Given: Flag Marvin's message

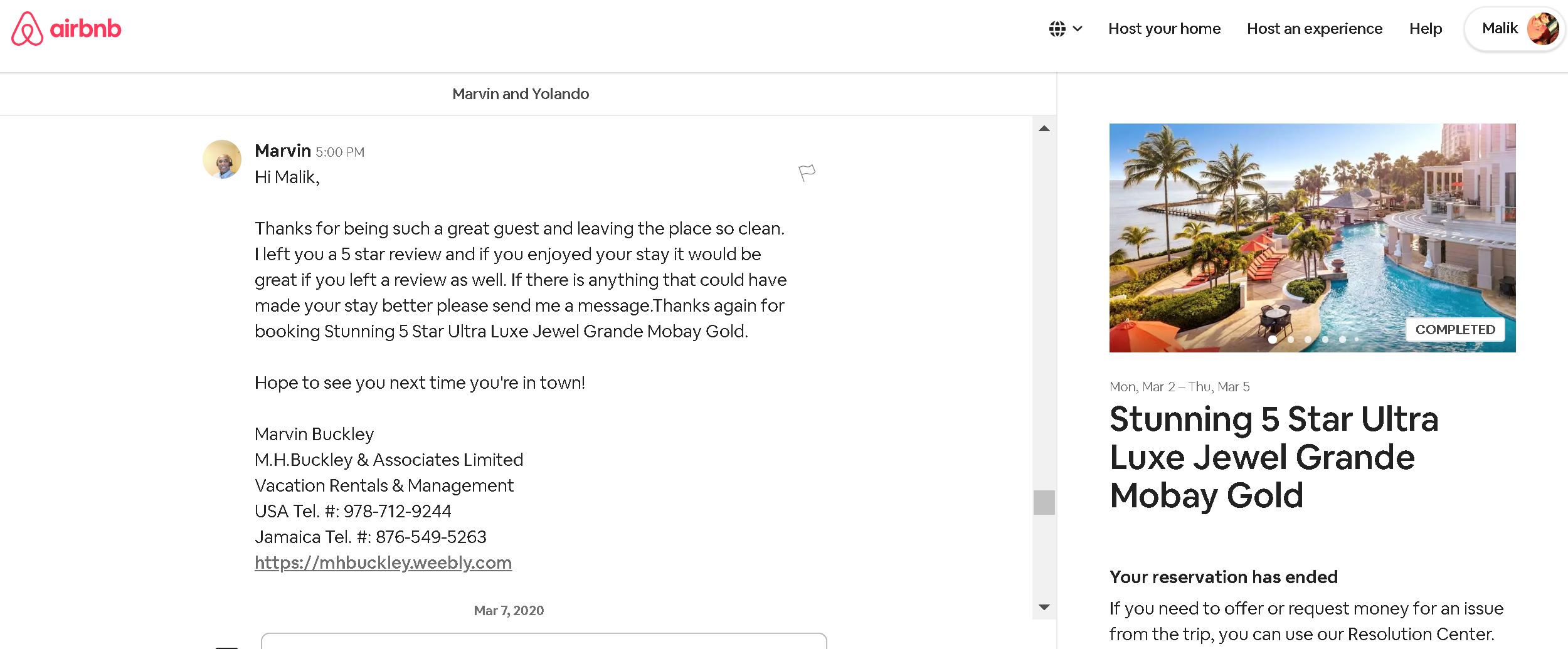Looking at the screenshot, I should [807, 172].
